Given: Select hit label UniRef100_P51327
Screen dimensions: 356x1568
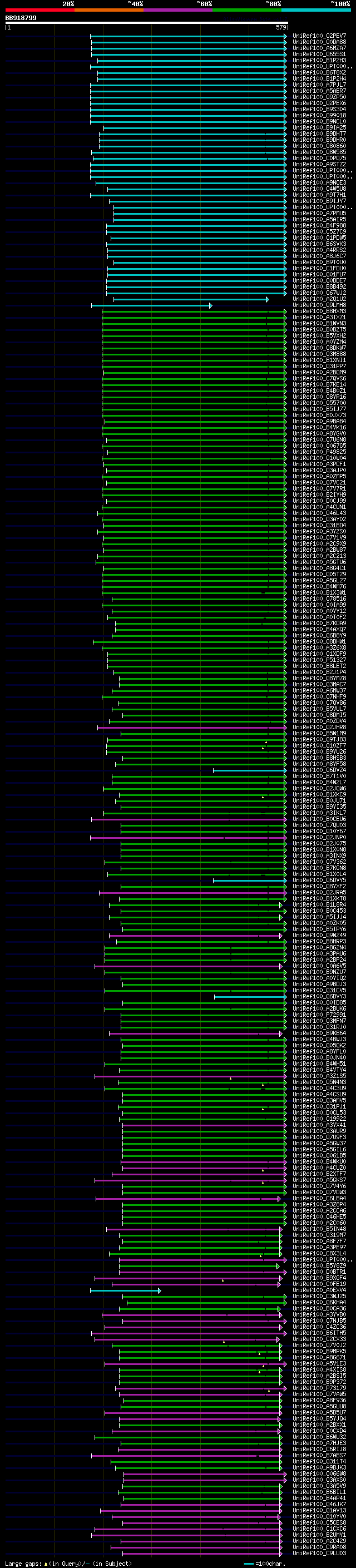Looking at the screenshot, I should point(319,660).
